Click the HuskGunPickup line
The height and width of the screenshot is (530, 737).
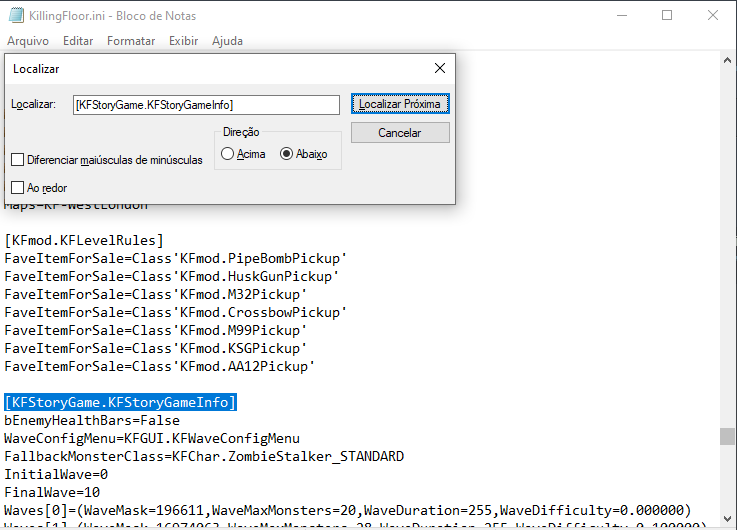(172, 276)
